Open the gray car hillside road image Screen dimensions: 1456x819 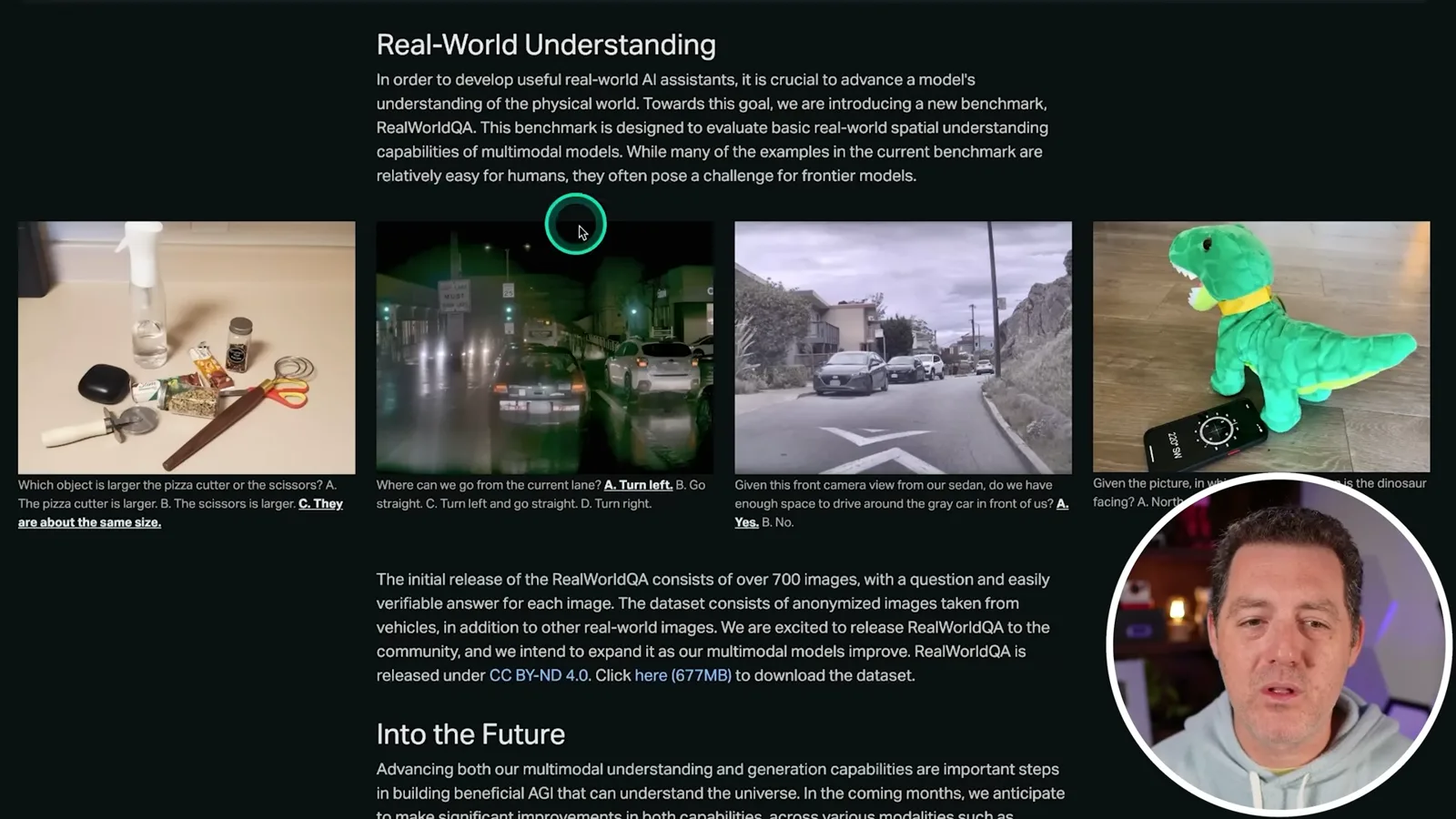(x=903, y=347)
